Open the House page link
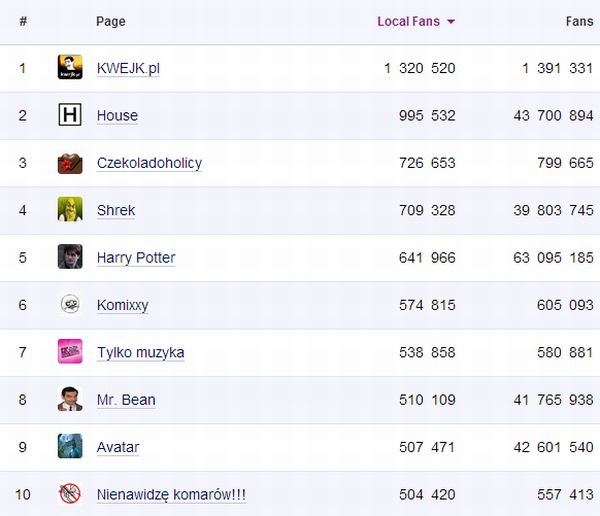 pos(117,115)
